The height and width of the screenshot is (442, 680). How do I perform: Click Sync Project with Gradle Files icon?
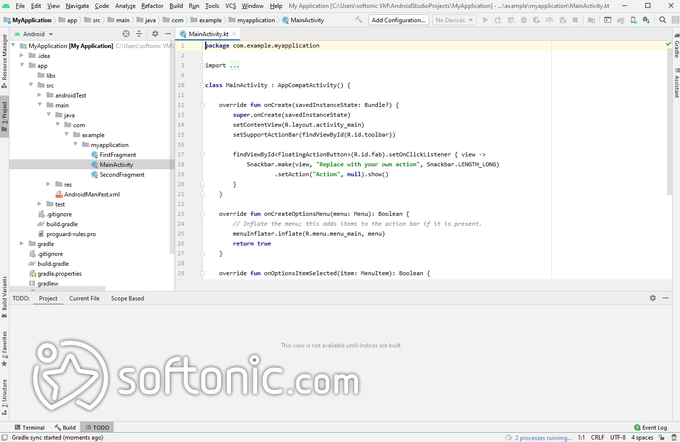(x=621, y=20)
